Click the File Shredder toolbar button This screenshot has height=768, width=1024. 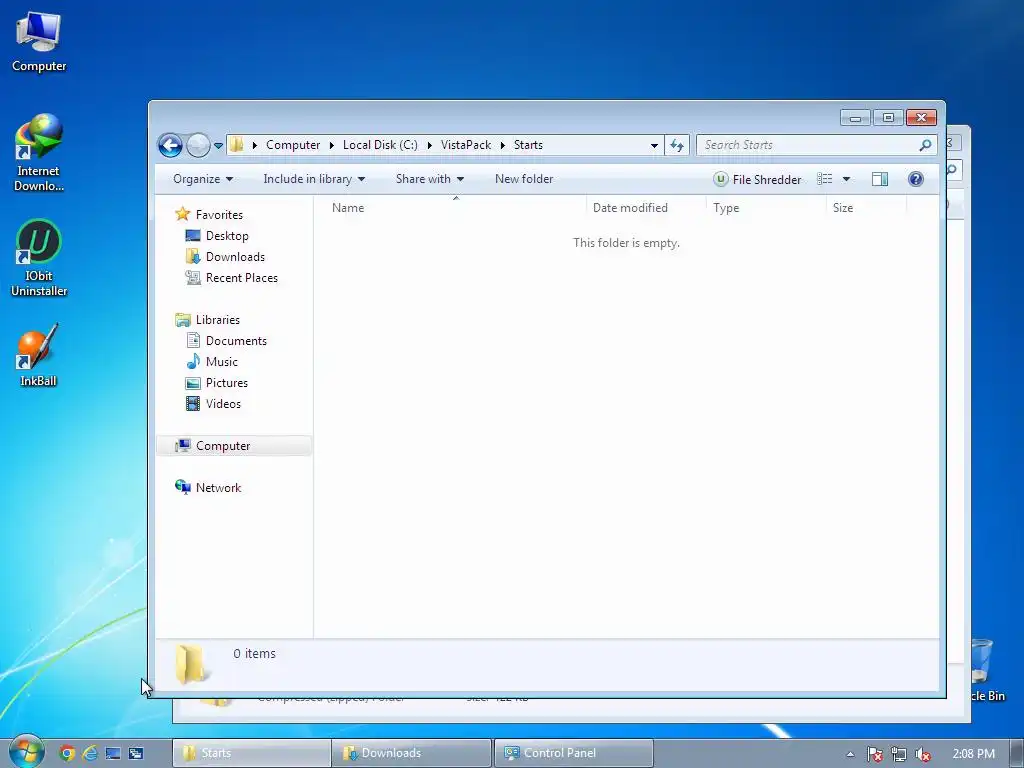758,179
